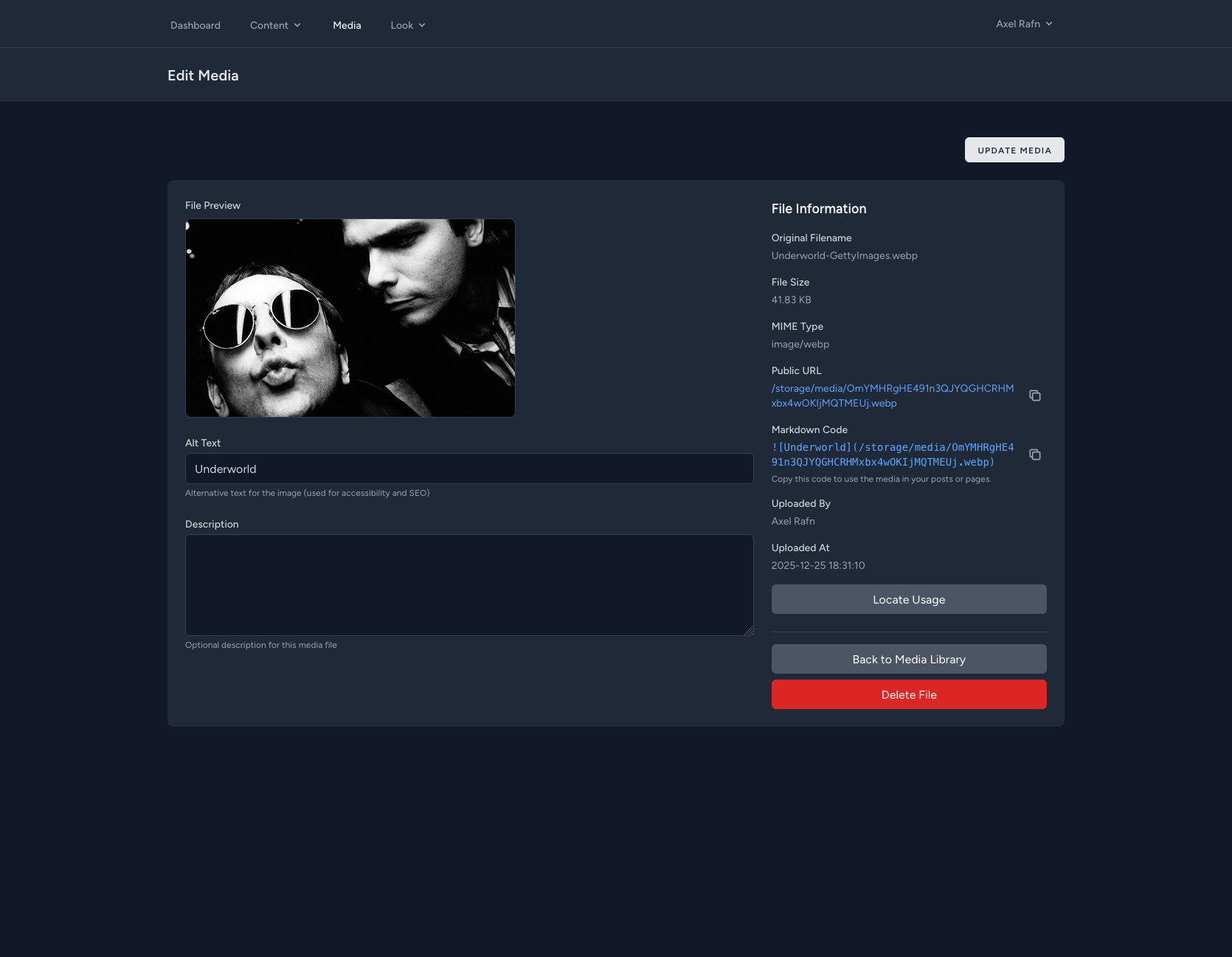The height and width of the screenshot is (957, 1232).
Task: Copy the Public URL to clipboard
Action: pyautogui.click(x=1035, y=395)
